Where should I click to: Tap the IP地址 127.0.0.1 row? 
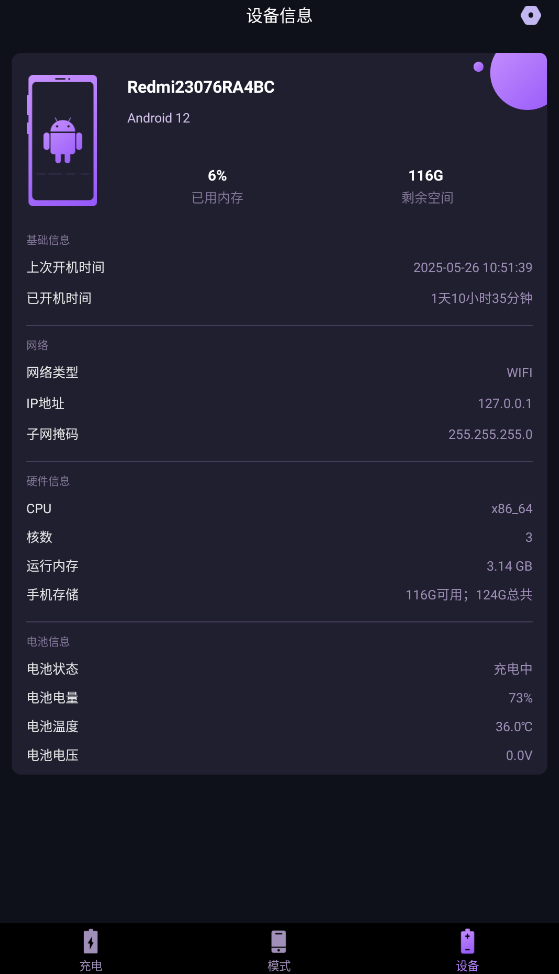pyautogui.click(x=280, y=404)
